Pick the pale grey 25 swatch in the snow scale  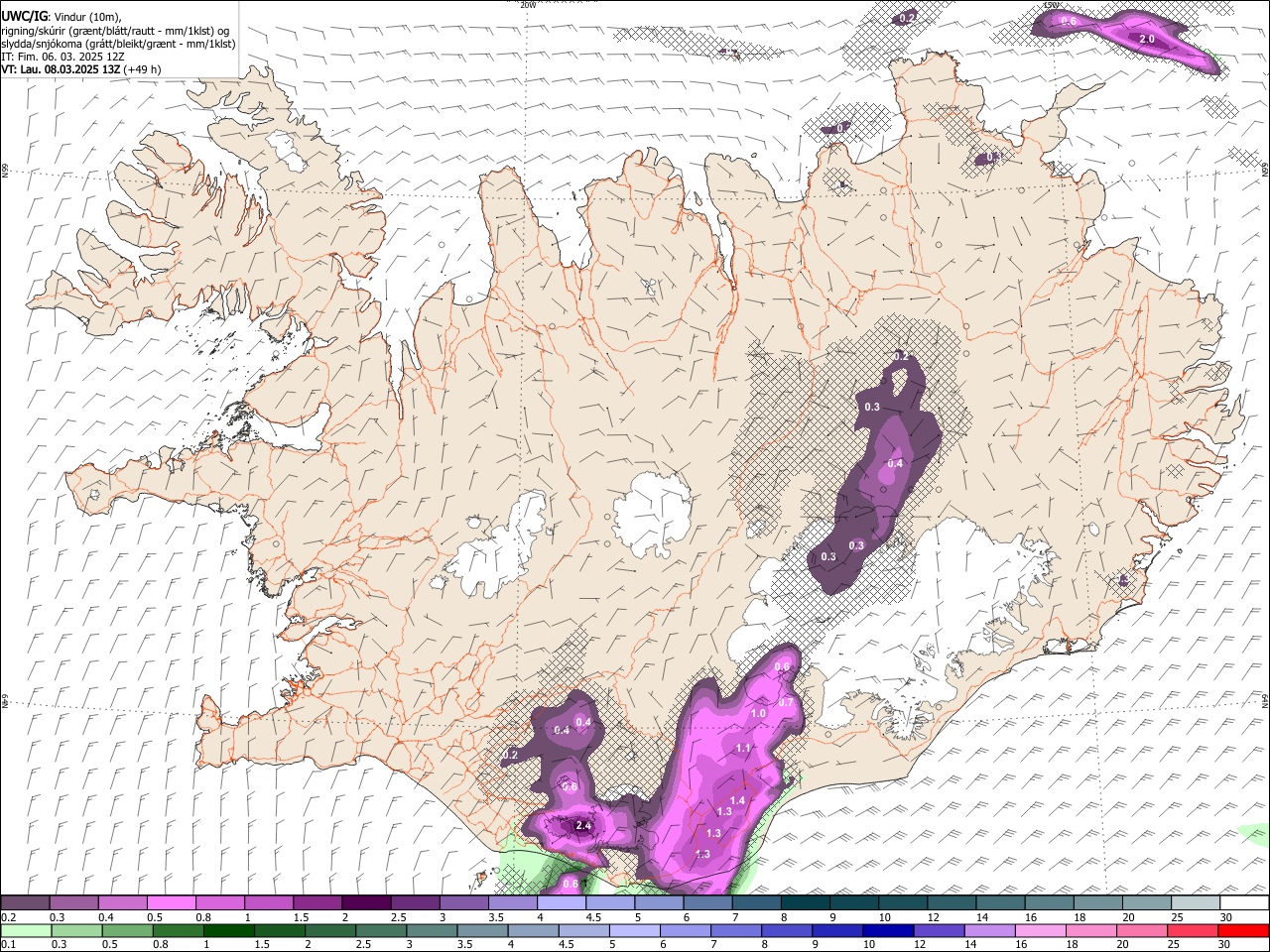(1197, 903)
